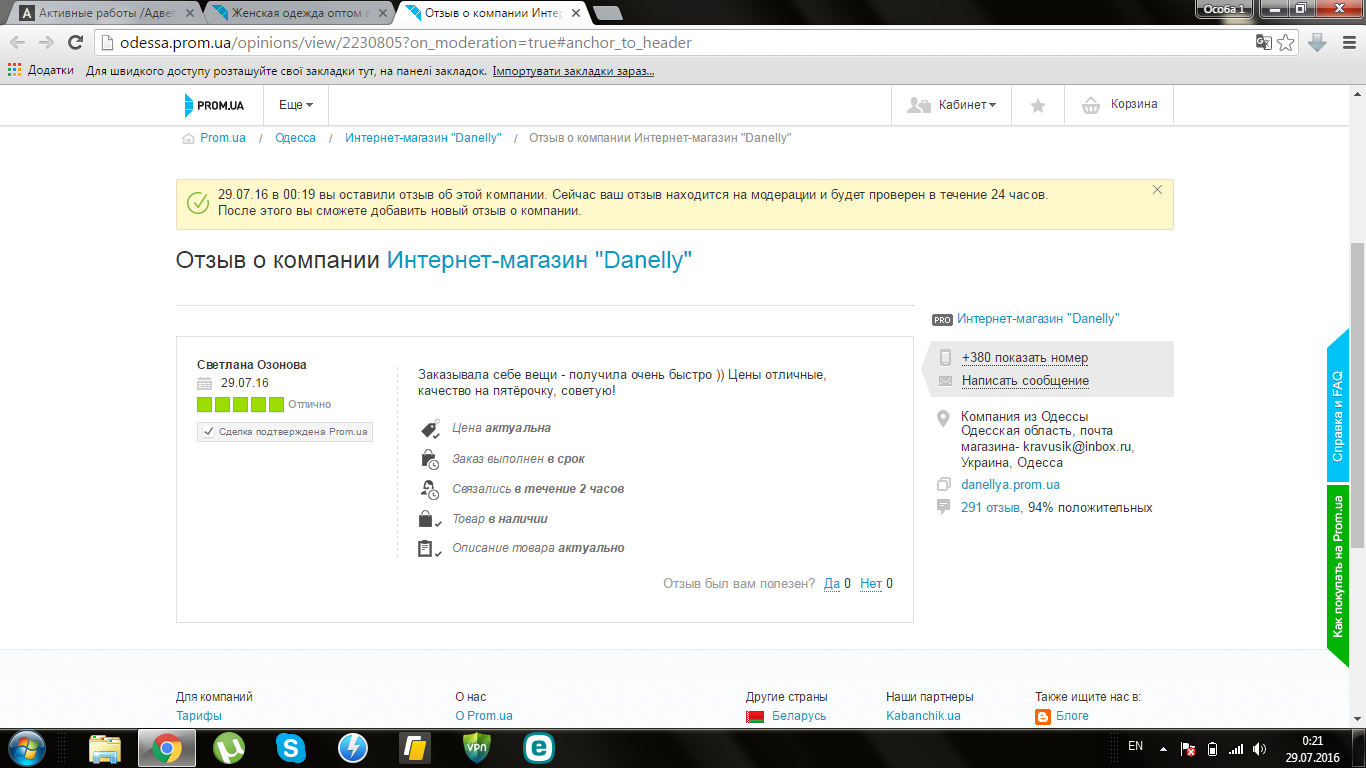
Task: Switch to Активные работы browser tab
Action: (x=105, y=12)
